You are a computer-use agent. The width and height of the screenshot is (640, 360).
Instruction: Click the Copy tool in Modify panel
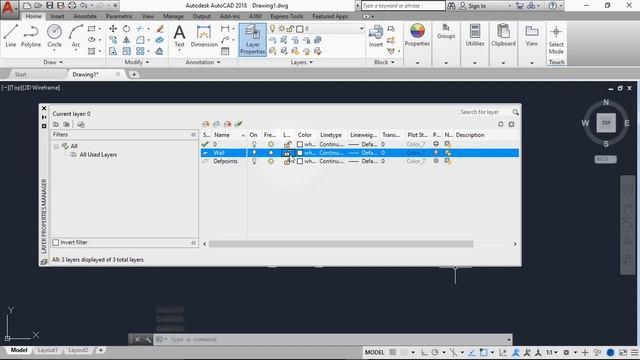pos(113,40)
